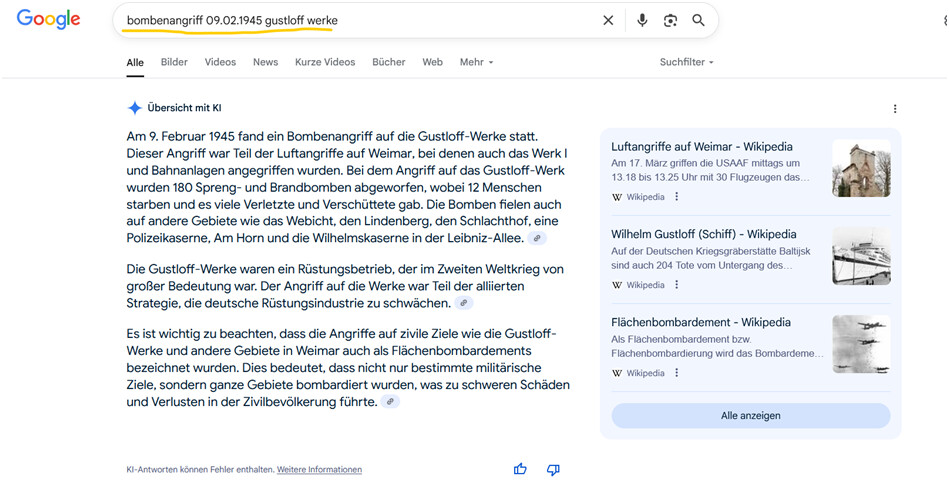Click the Luftangriffe auf Weimar church thumbnail

point(861,168)
